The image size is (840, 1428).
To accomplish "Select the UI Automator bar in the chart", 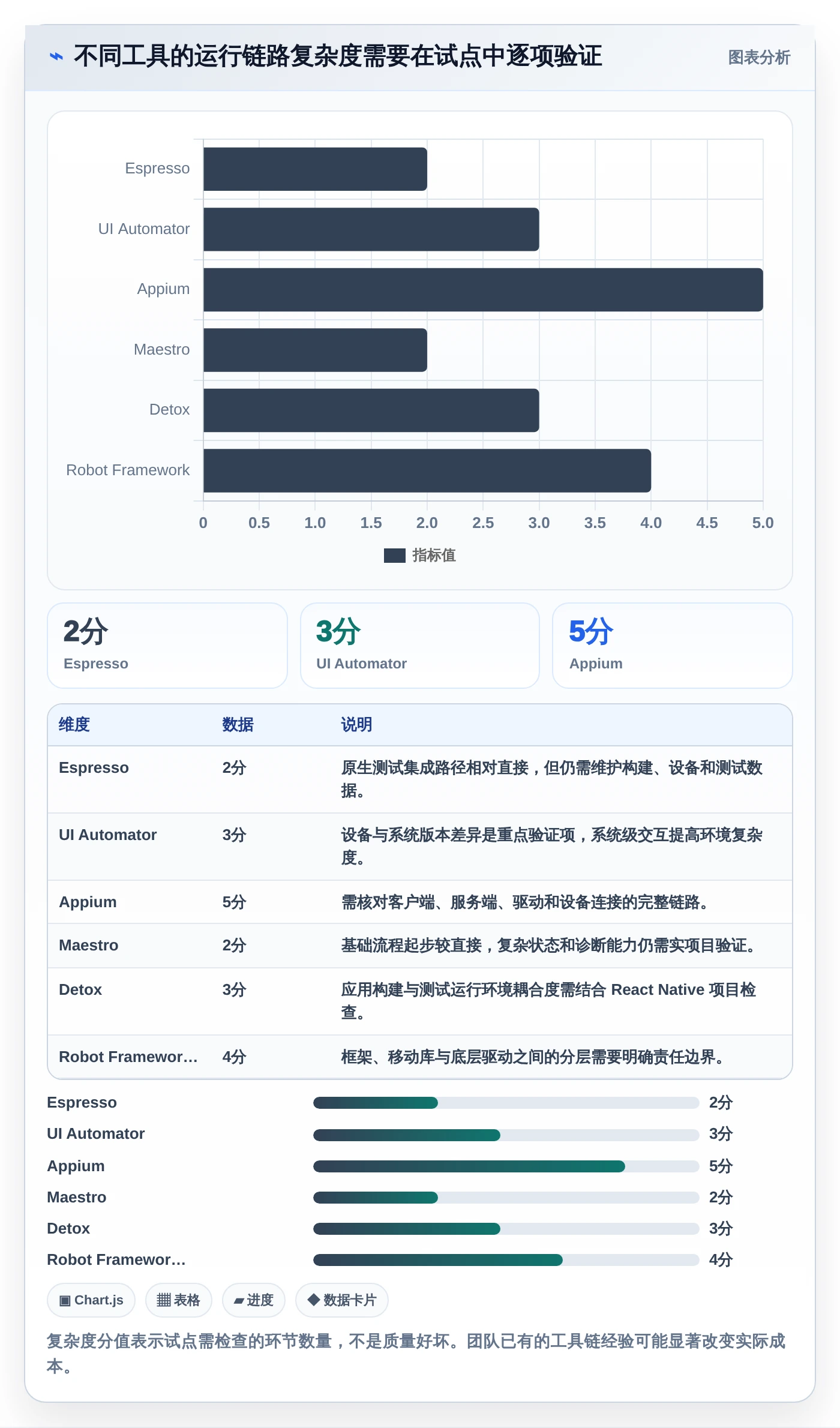I will pyautogui.click(x=371, y=229).
